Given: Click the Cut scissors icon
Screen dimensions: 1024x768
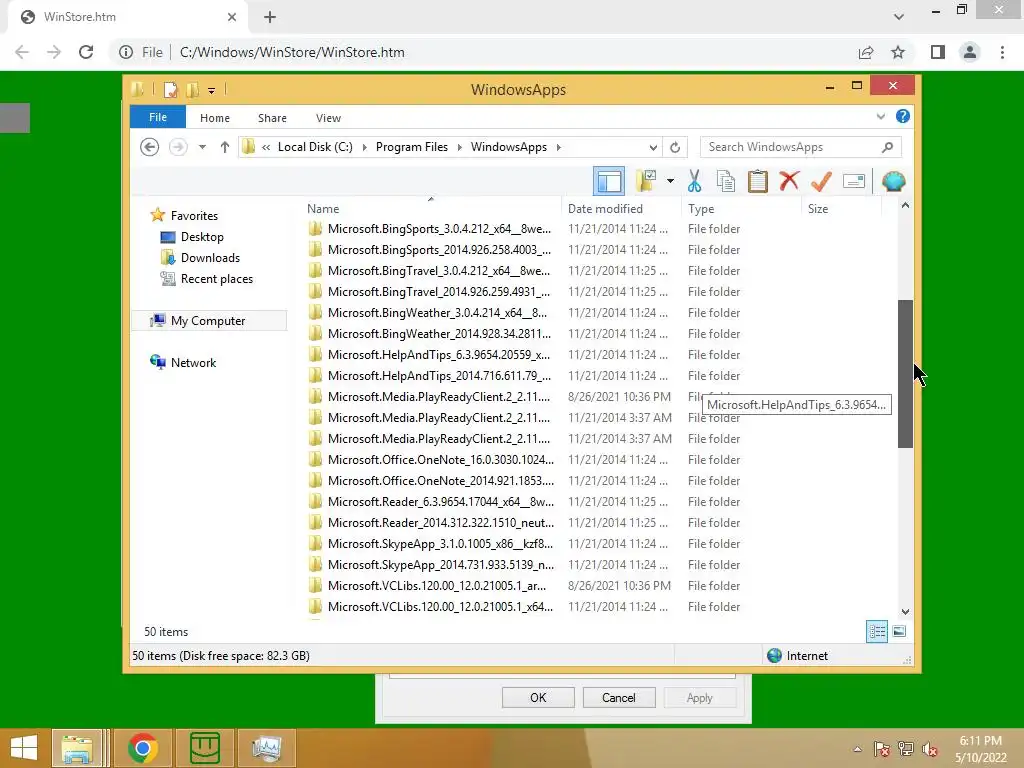Looking at the screenshot, I should coord(694,181).
